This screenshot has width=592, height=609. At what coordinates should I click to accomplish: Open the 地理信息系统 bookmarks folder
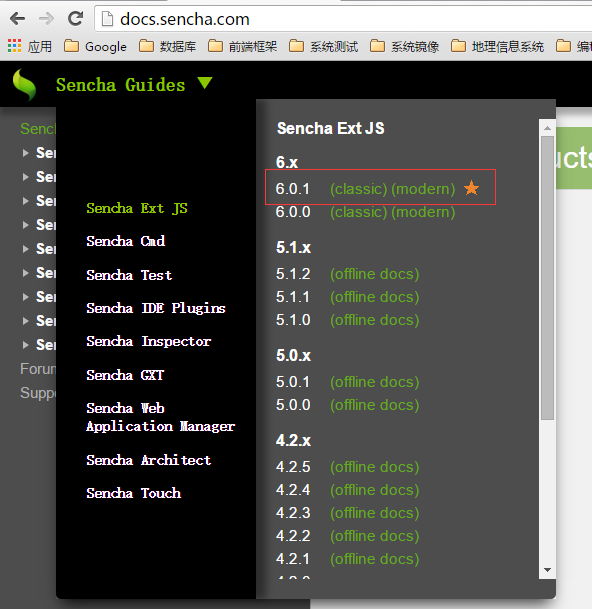coord(498,47)
